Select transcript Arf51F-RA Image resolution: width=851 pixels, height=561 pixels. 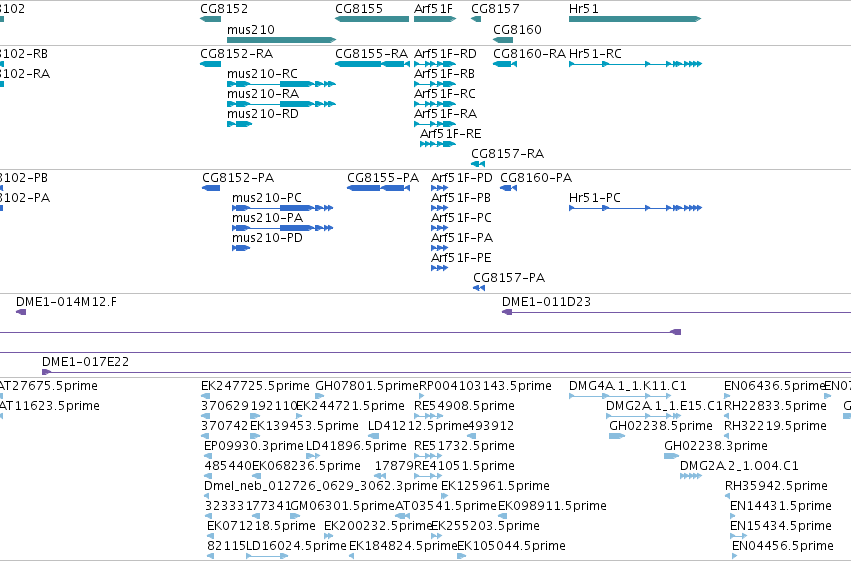pyautogui.click(x=435, y=124)
